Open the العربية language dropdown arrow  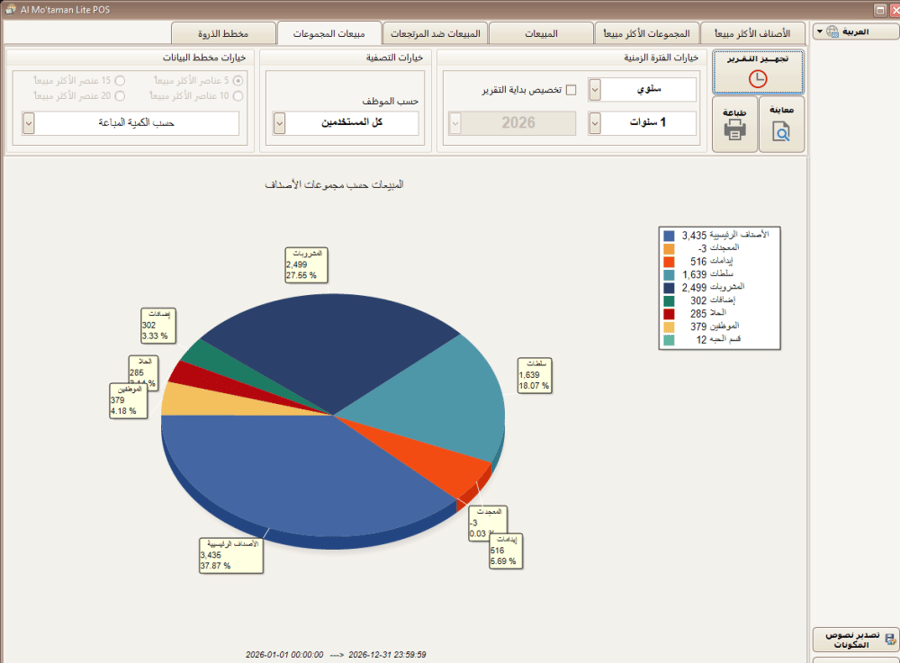820,32
